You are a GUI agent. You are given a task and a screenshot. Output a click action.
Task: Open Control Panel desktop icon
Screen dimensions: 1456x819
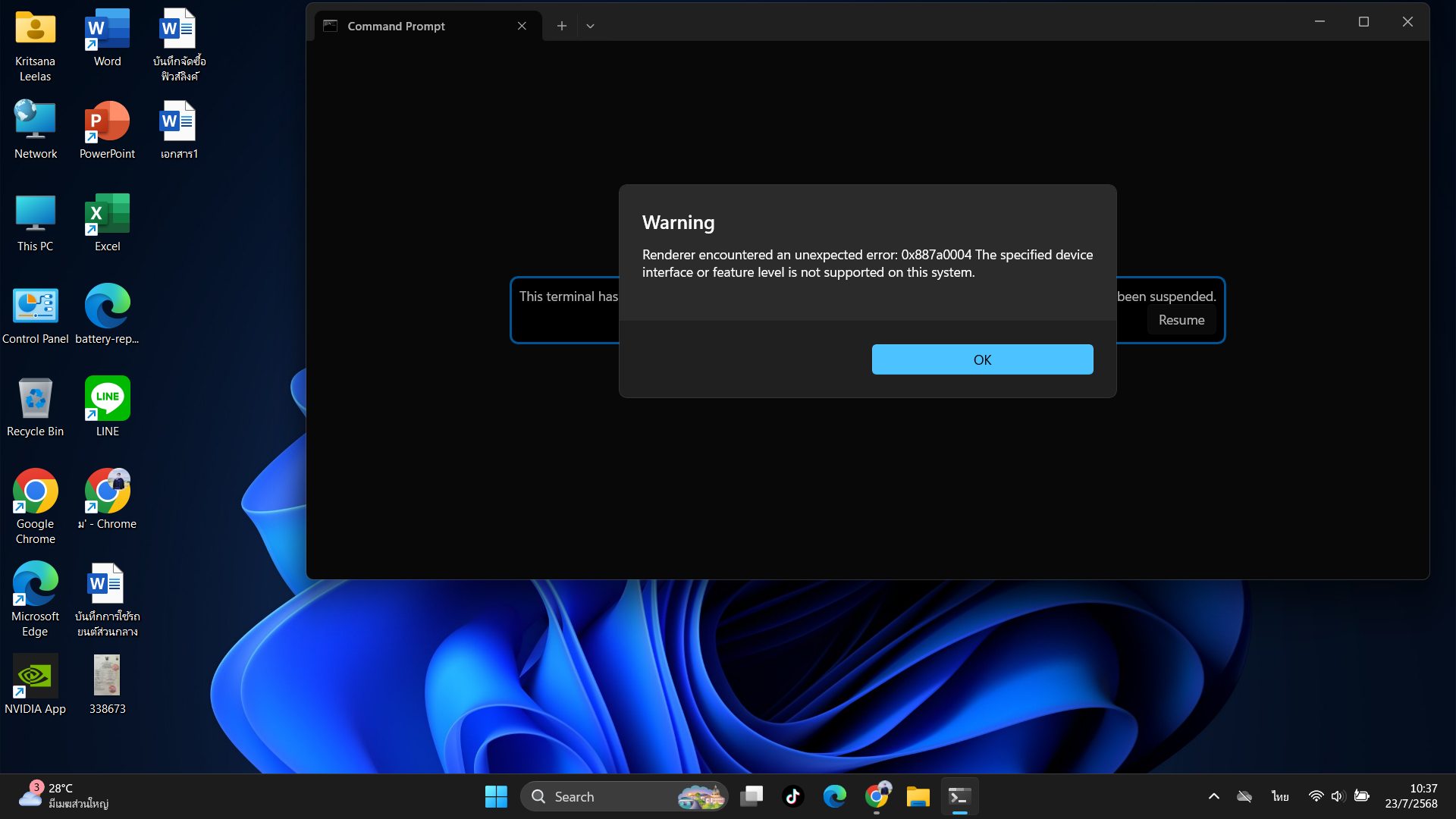pyautogui.click(x=35, y=315)
